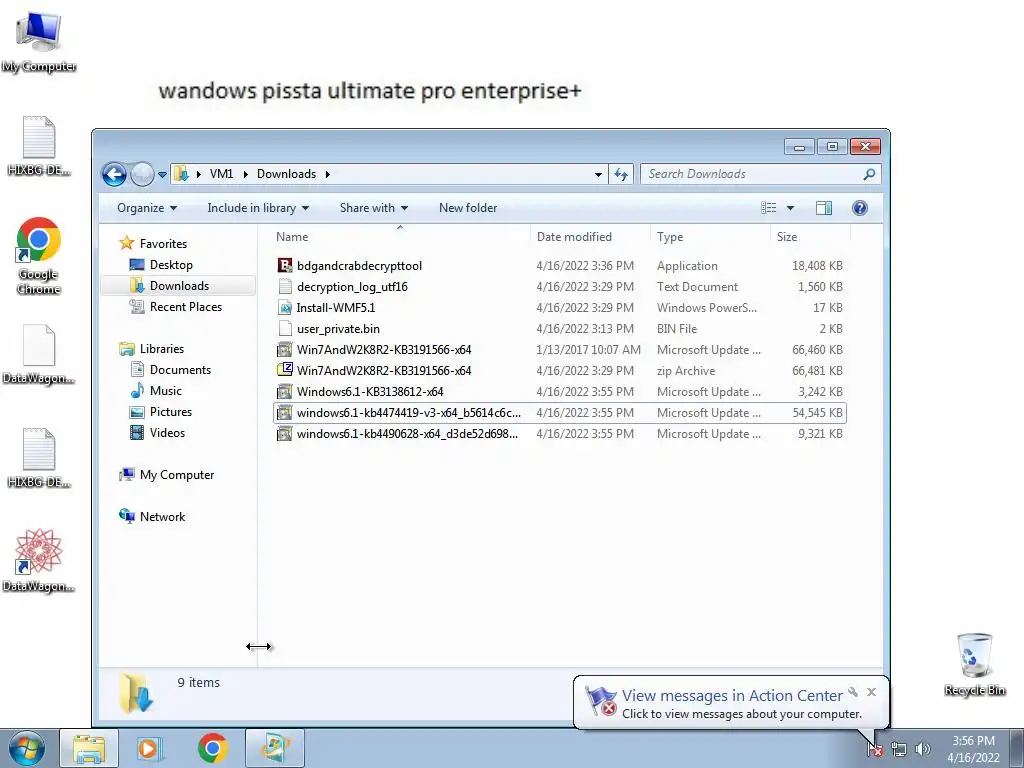
Task: Click the Action Center flag tray icon
Action: pos(874,749)
